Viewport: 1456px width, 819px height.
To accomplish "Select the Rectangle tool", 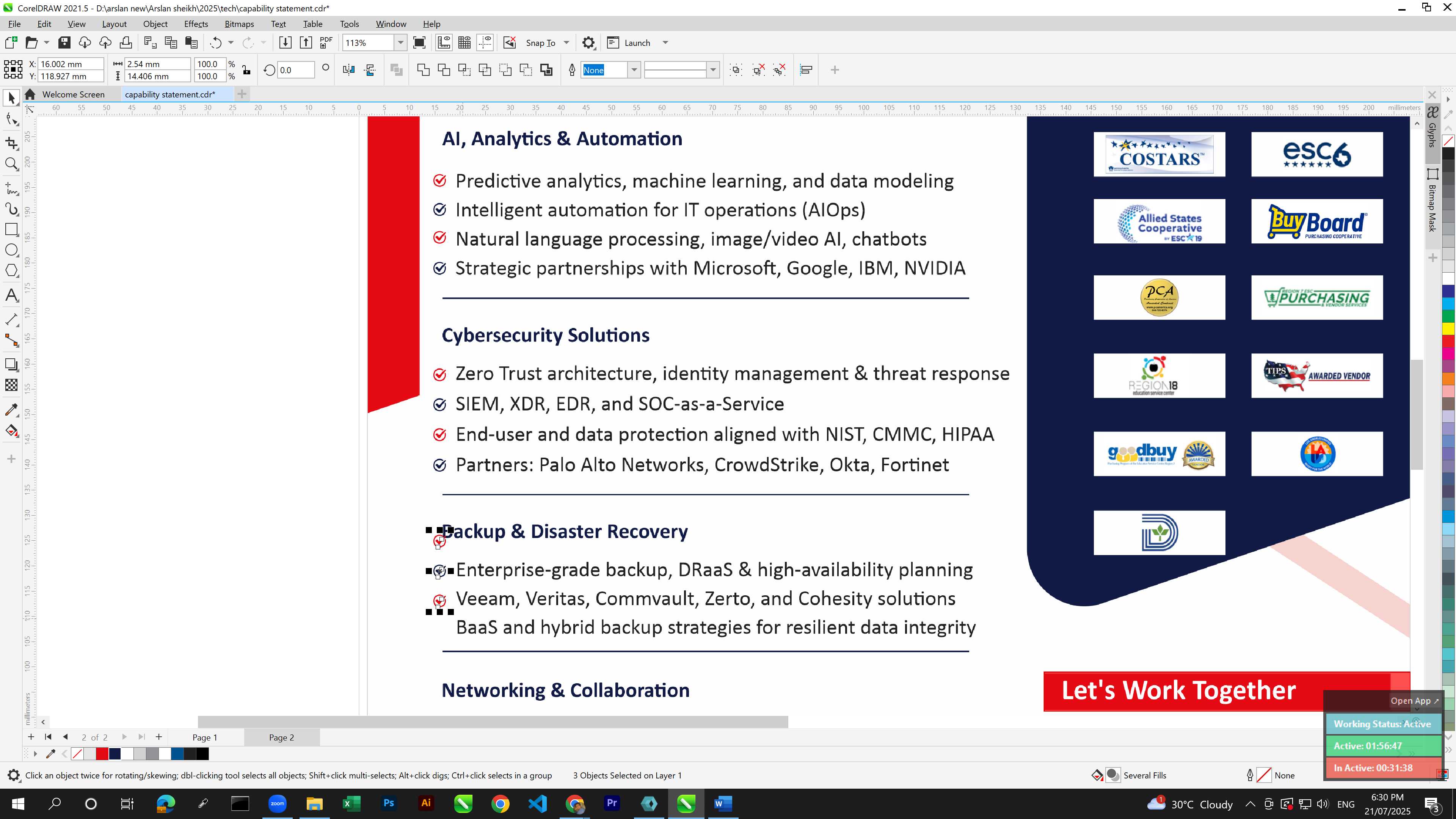I will coord(11,229).
